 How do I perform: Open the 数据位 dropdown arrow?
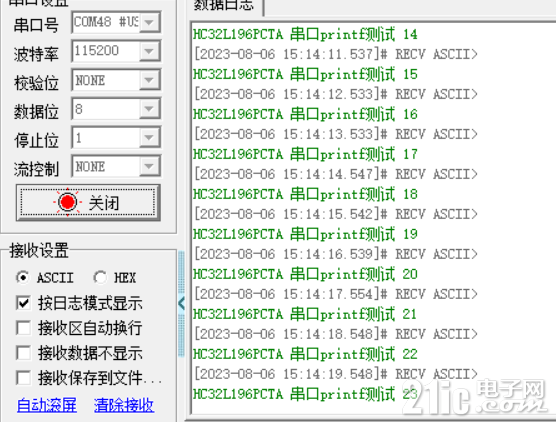click(149, 109)
